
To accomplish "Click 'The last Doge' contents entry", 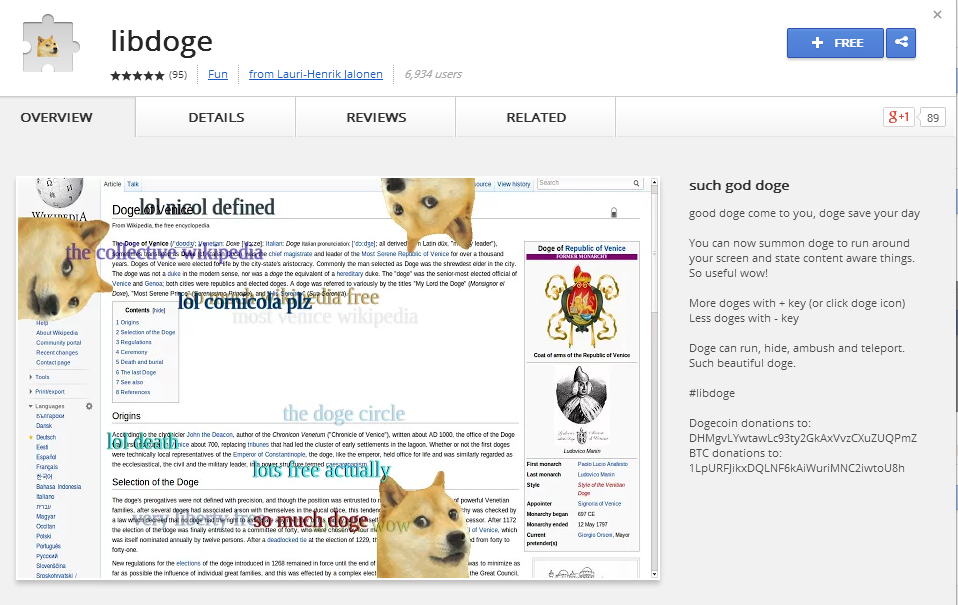I will tap(136, 372).
